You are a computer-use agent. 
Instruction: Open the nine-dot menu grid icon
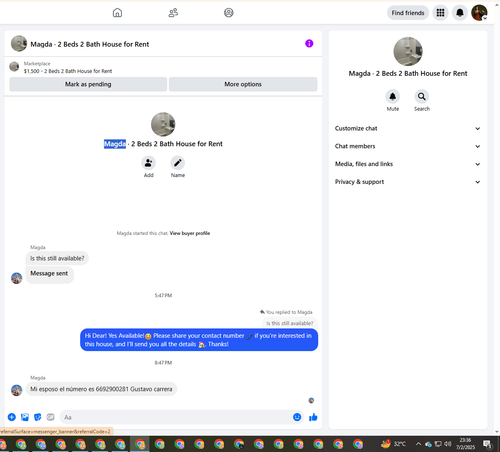tap(440, 13)
